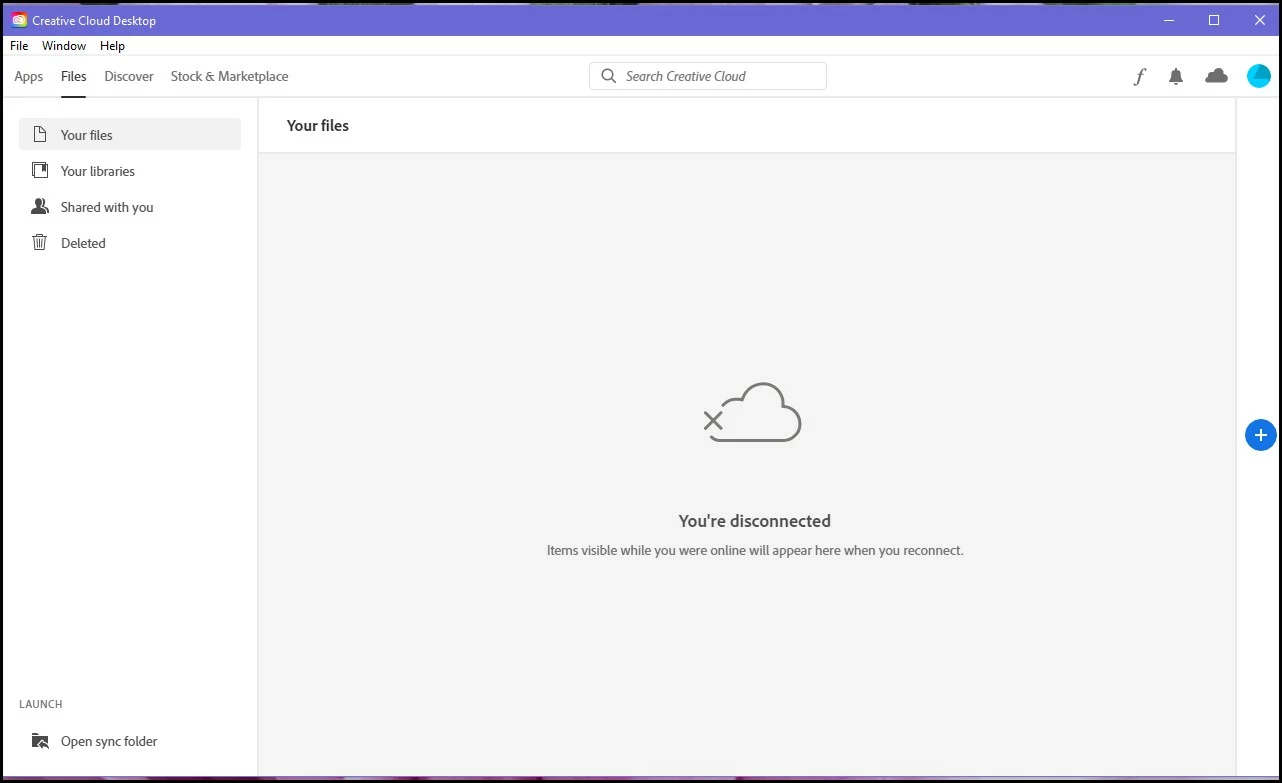Screen dimensions: 1282x783
Task: Maximize the Creative Cloud Desktop window
Action: coord(1214,20)
